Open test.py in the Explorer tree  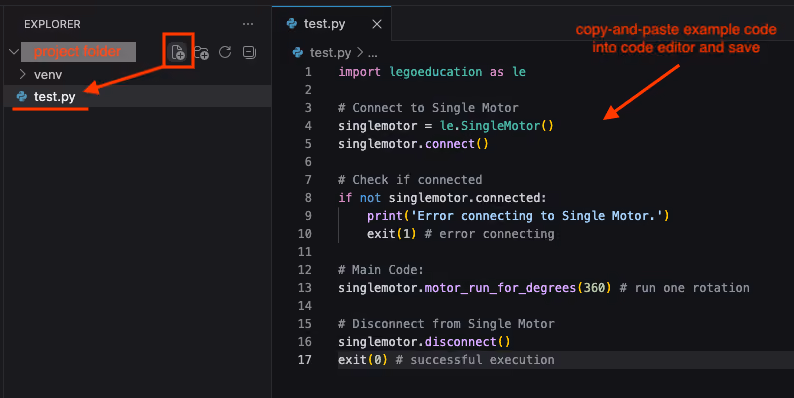[x=137, y=96]
